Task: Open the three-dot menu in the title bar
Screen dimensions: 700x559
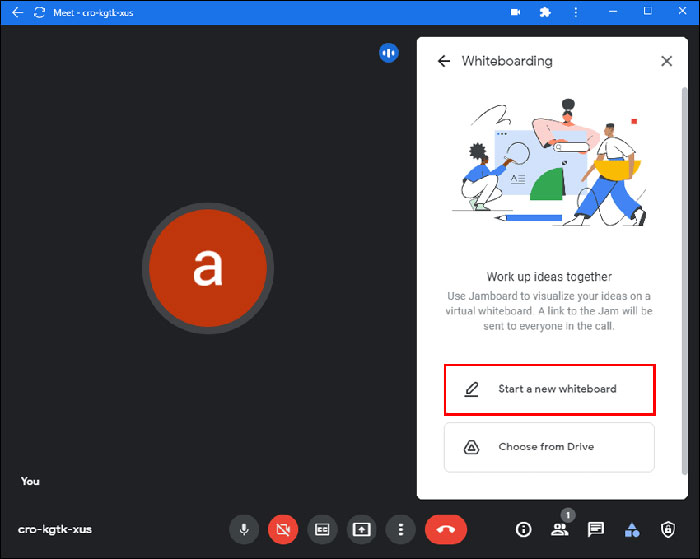Action: coord(570,12)
